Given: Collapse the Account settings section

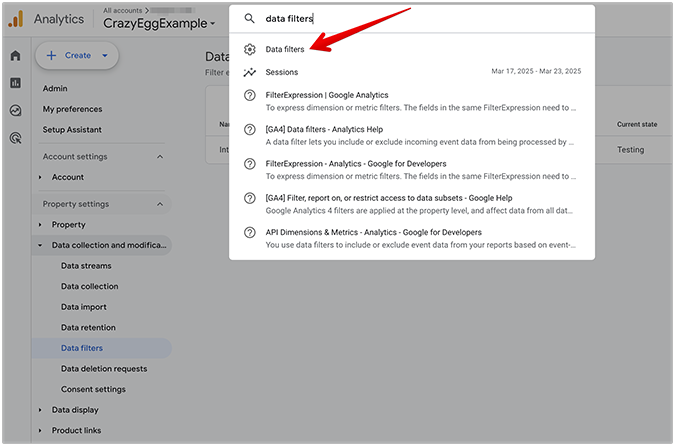Looking at the screenshot, I should tap(160, 157).
